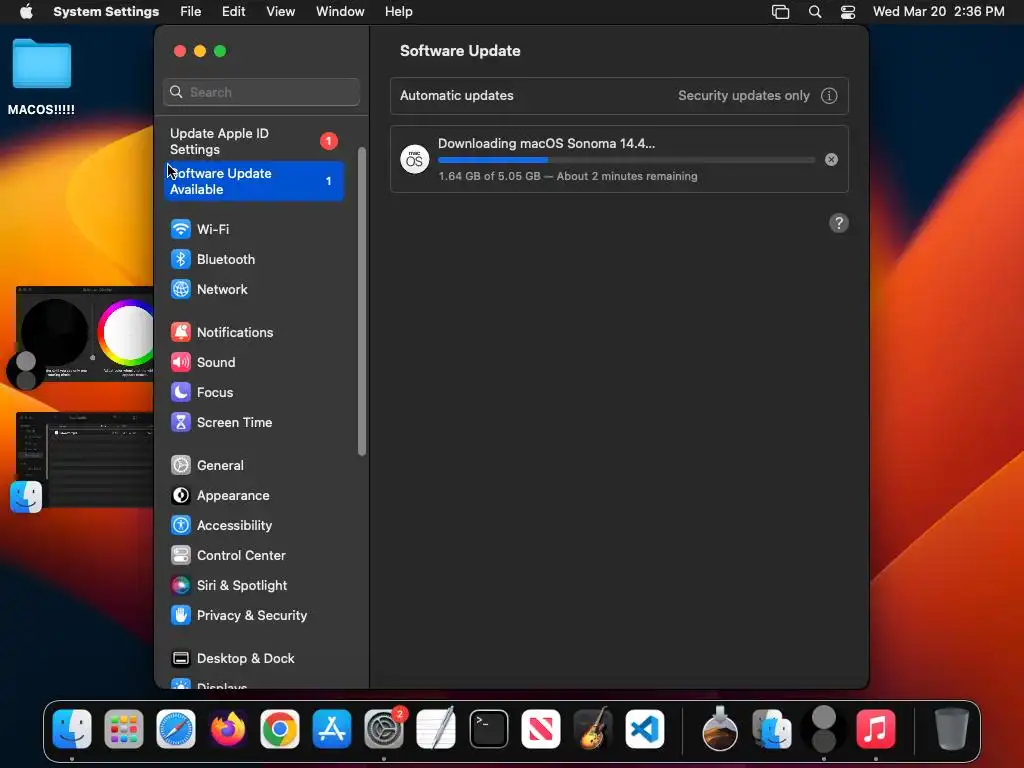
Task: Launch GarageBand from the Dock
Action: [x=593, y=729]
